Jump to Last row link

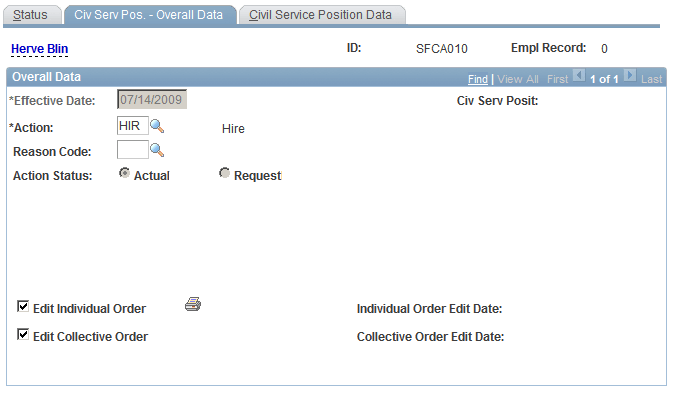pos(652,79)
